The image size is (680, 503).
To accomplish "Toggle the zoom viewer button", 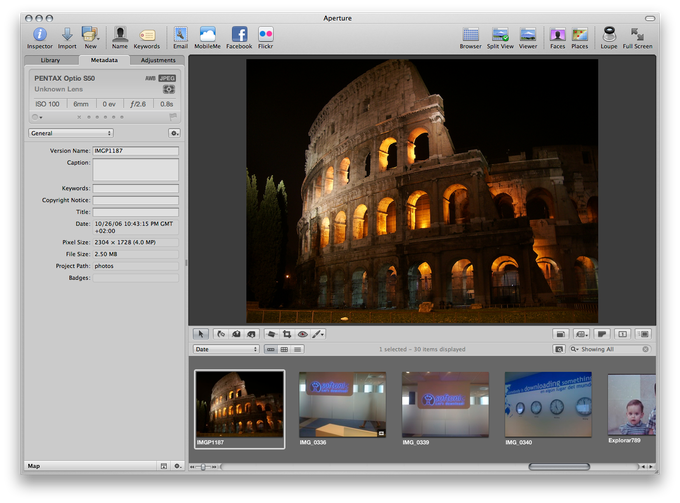I will pos(644,334).
